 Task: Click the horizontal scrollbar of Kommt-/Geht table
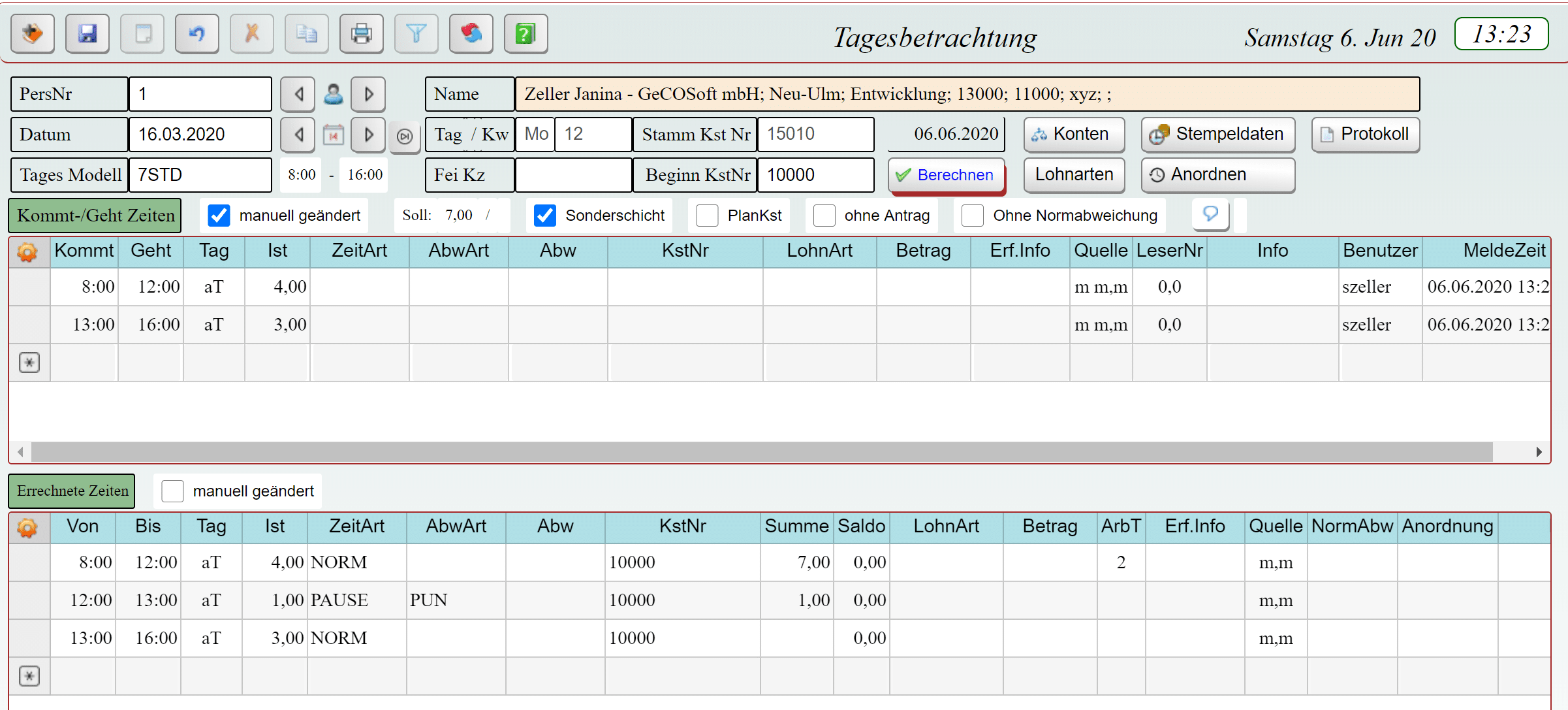pyautogui.click(x=762, y=451)
